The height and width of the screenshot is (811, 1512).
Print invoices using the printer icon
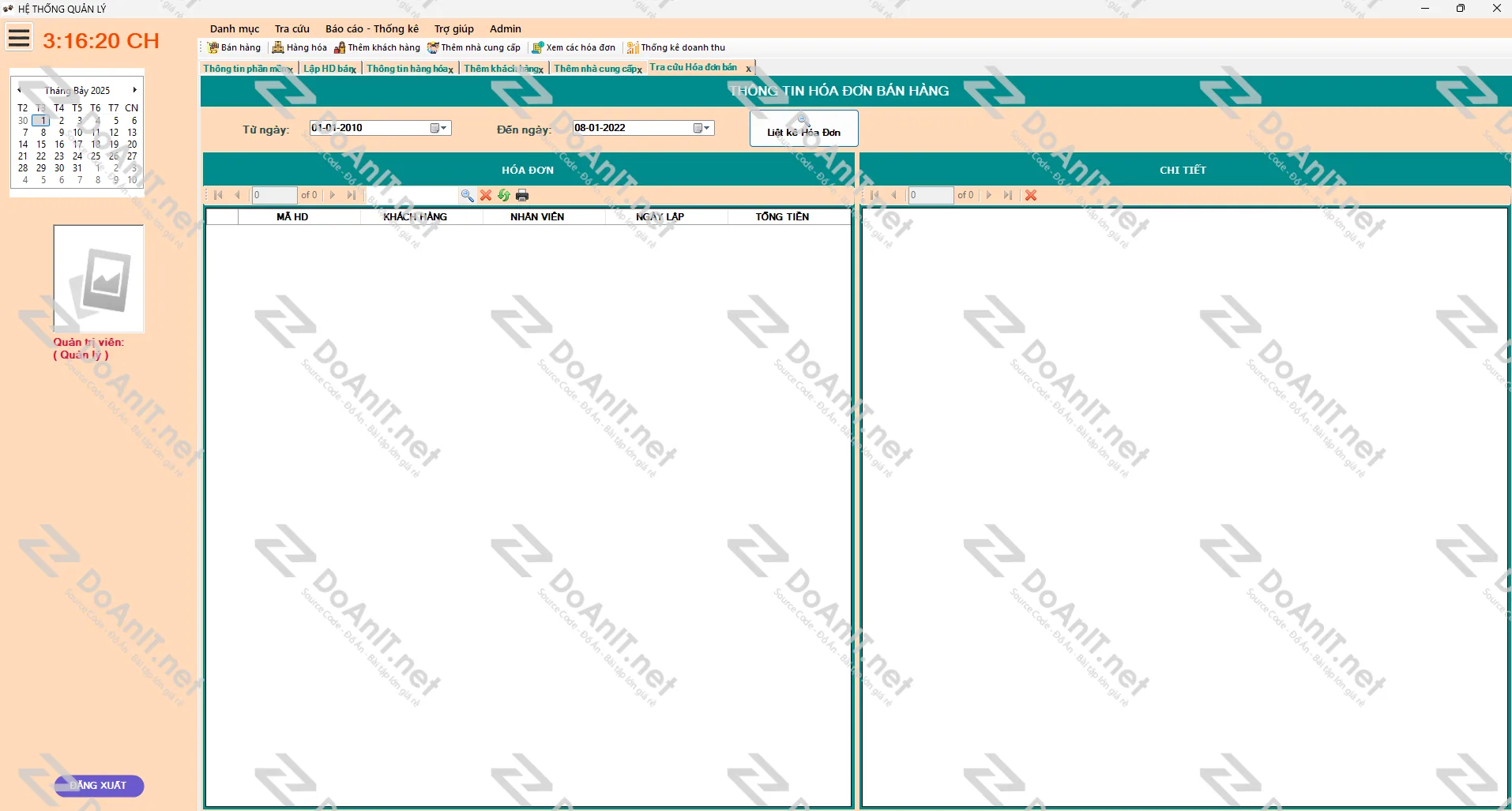[x=522, y=195]
